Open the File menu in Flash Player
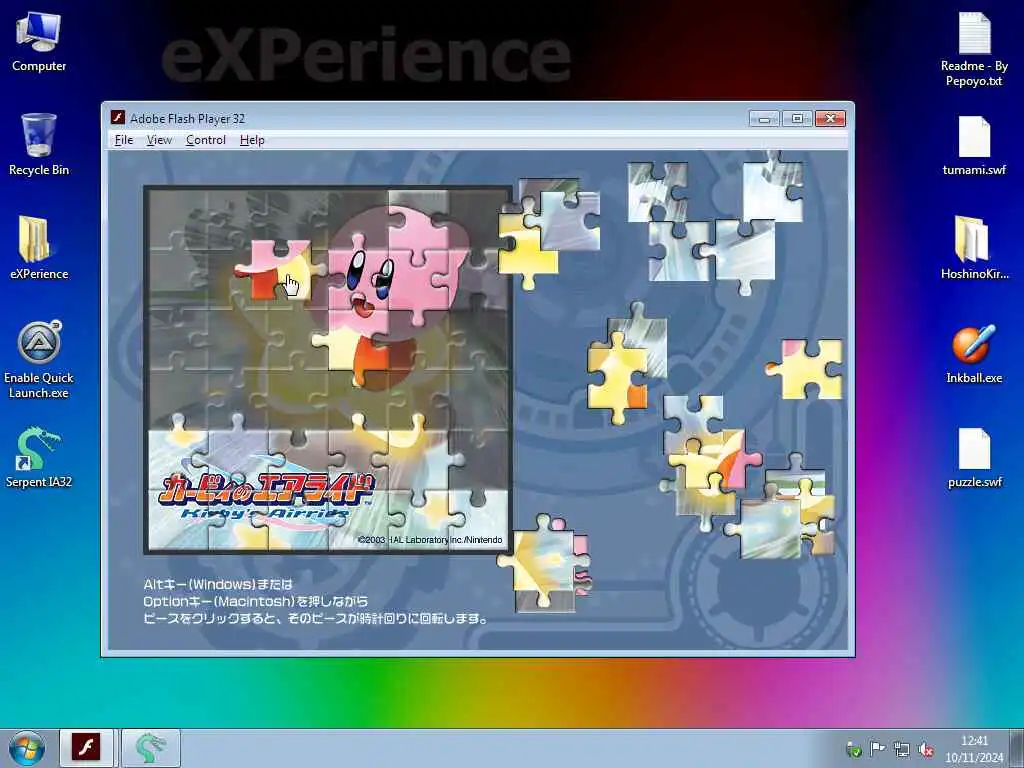1024x768 pixels. pyautogui.click(x=123, y=140)
